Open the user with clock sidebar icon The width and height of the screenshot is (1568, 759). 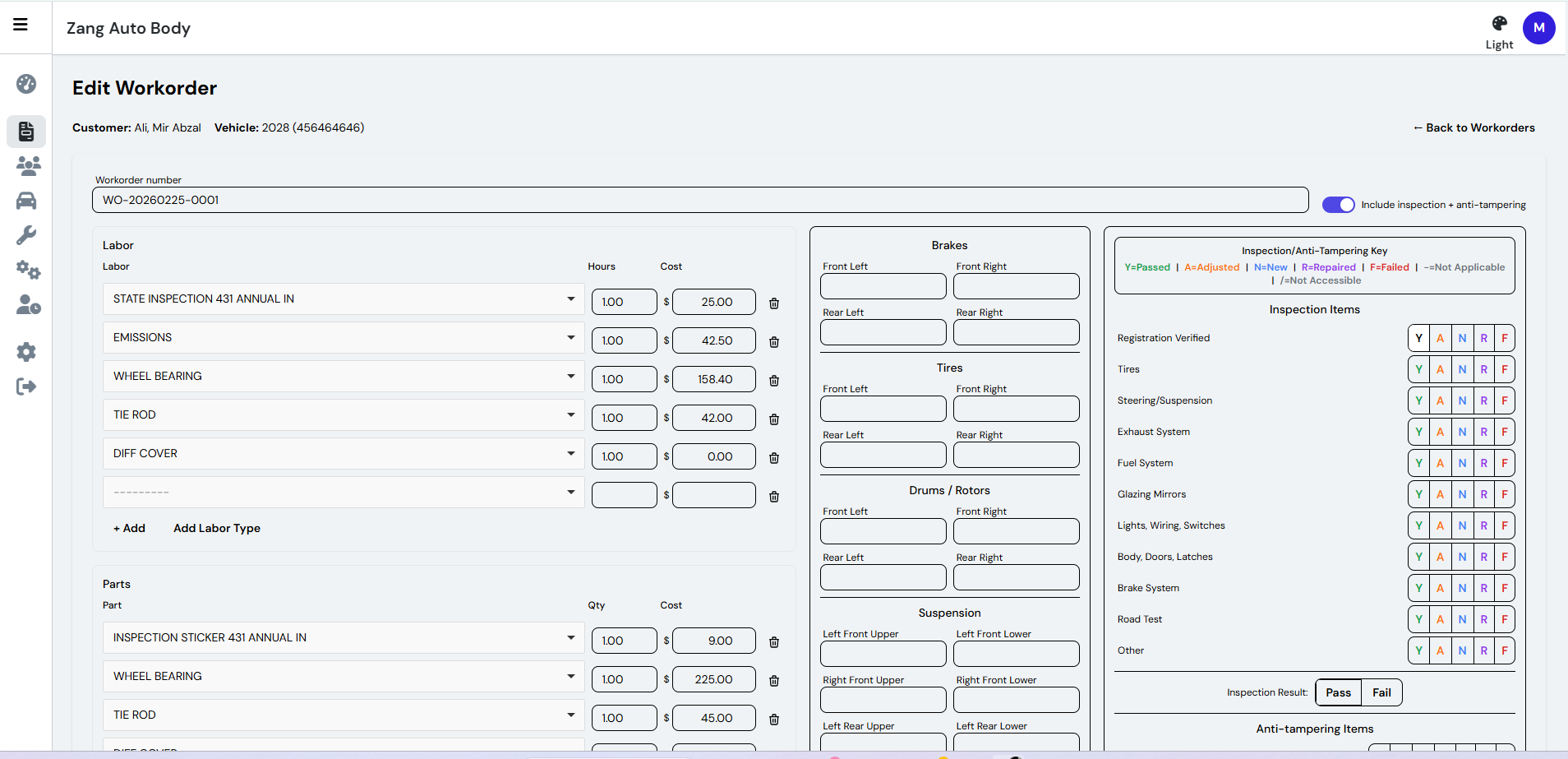(x=28, y=305)
